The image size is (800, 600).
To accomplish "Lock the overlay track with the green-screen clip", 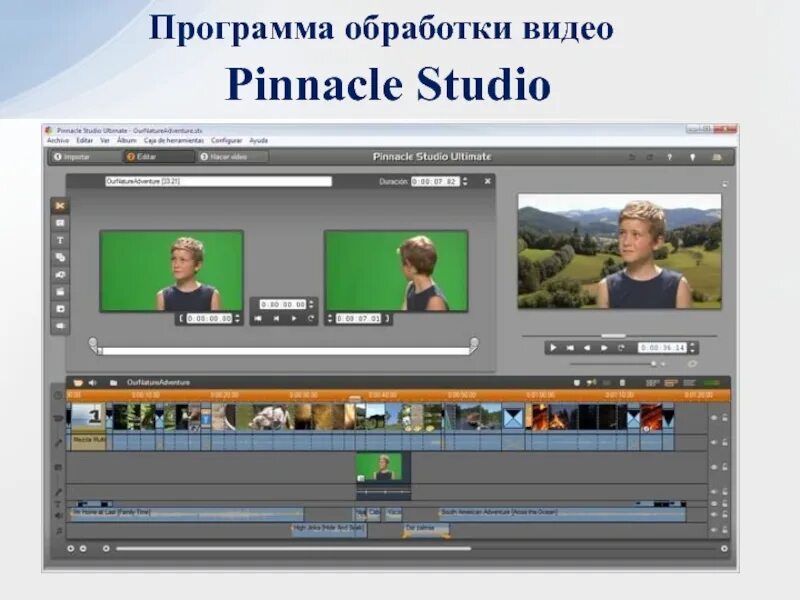I will [x=724, y=467].
